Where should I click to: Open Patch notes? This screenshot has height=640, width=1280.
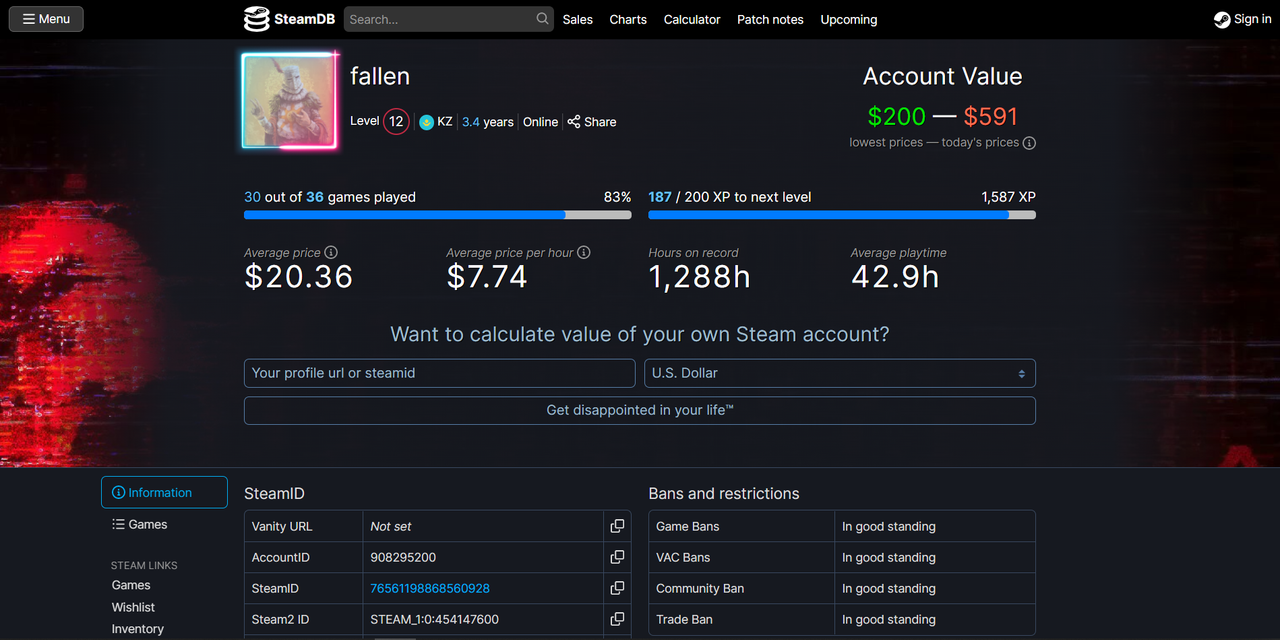[771, 19]
